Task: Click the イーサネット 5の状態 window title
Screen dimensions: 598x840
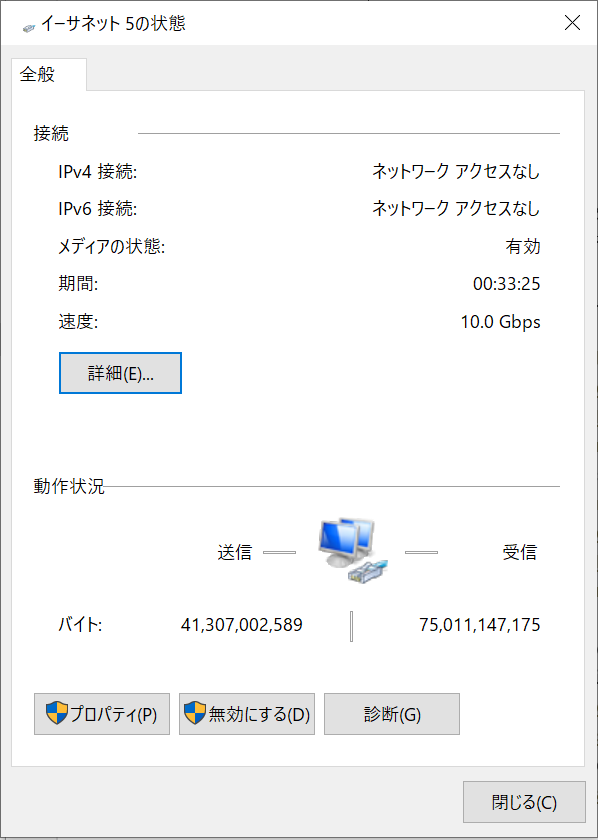Action: (x=114, y=24)
